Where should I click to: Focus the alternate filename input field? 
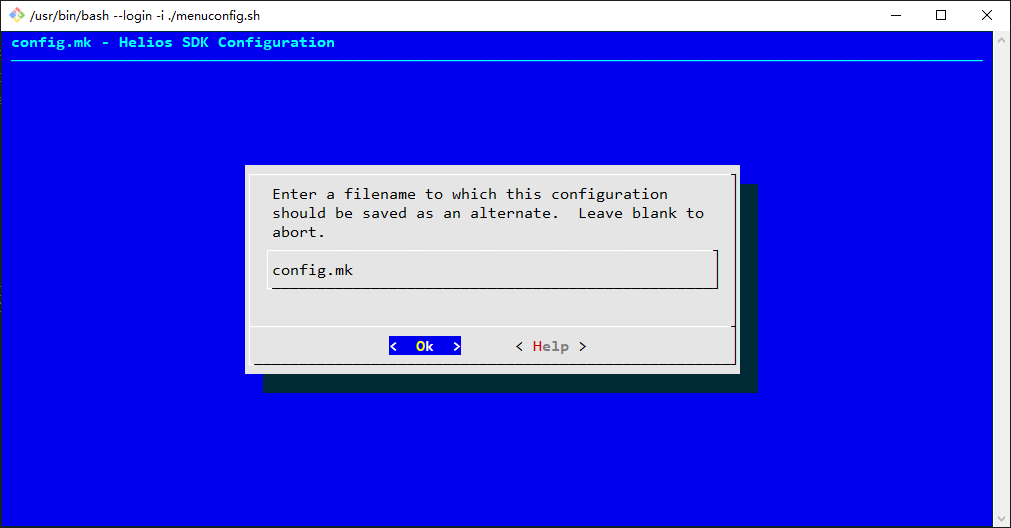pos(493,270)
